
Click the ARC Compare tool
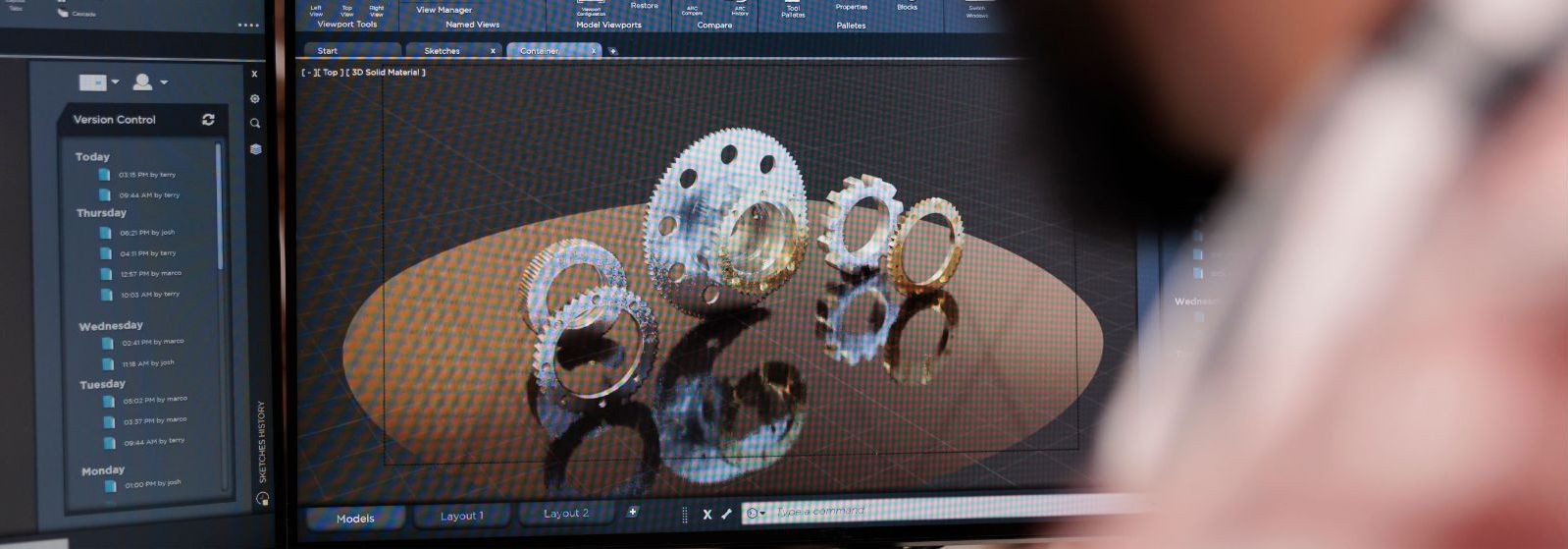[x=692, y=10]
